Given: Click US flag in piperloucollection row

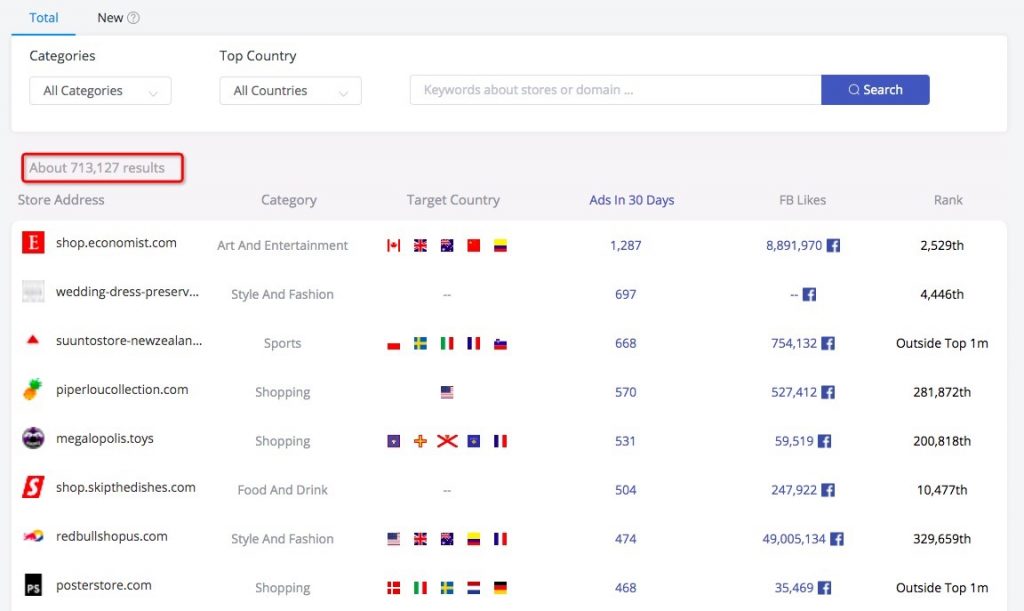Looking at the screenshot, I should click(447, 392).
